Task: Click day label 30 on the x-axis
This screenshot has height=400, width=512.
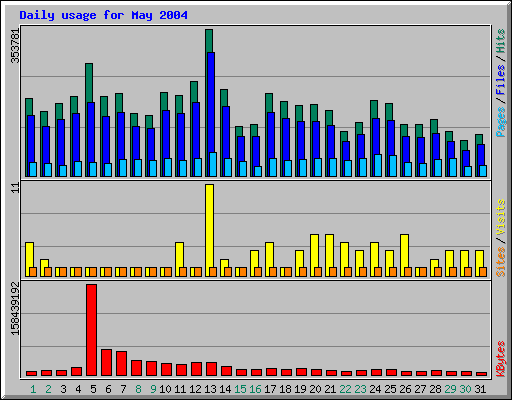Action: coord(465,389)
